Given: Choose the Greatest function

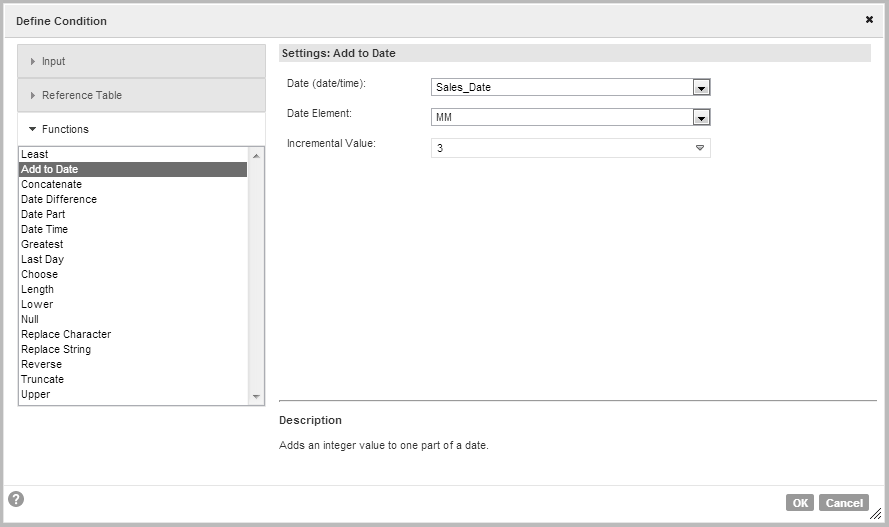Looking at the screenshot, I should (133, 244).
